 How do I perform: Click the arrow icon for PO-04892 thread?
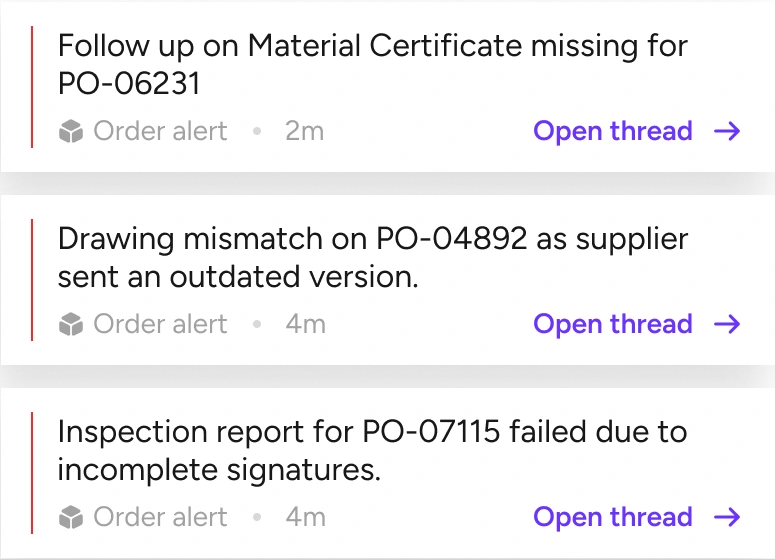point(728,324)
